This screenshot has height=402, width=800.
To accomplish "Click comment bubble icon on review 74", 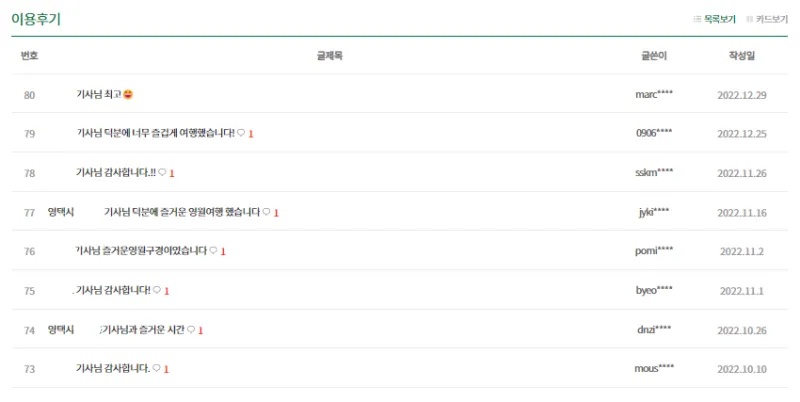I will (191, 330).
